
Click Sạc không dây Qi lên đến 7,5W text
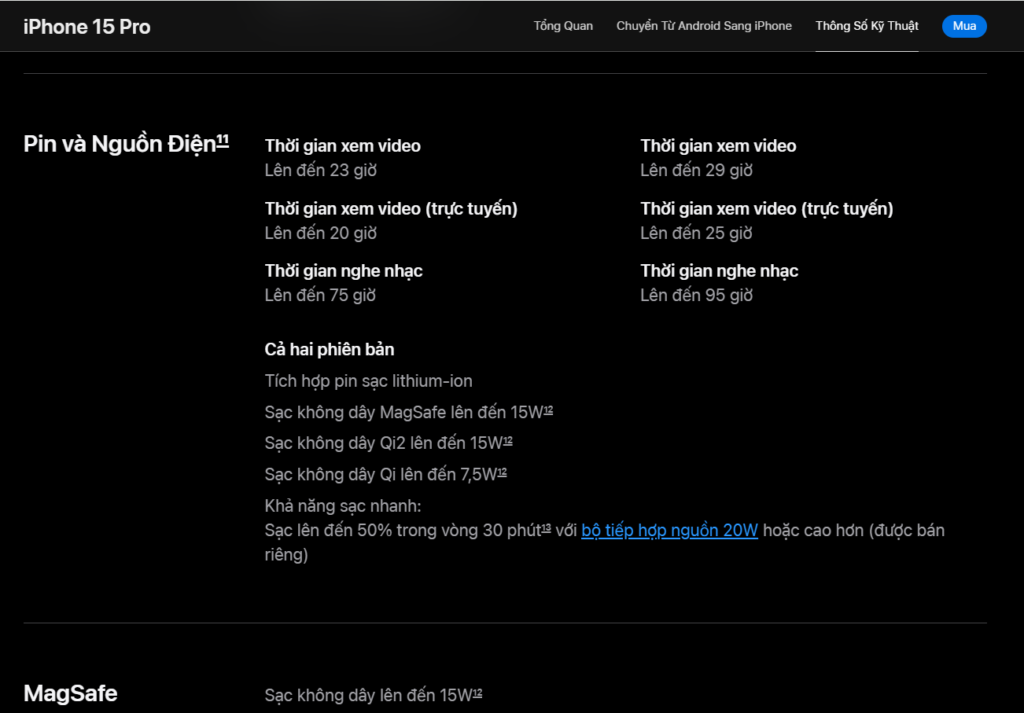tap(381, 475)
